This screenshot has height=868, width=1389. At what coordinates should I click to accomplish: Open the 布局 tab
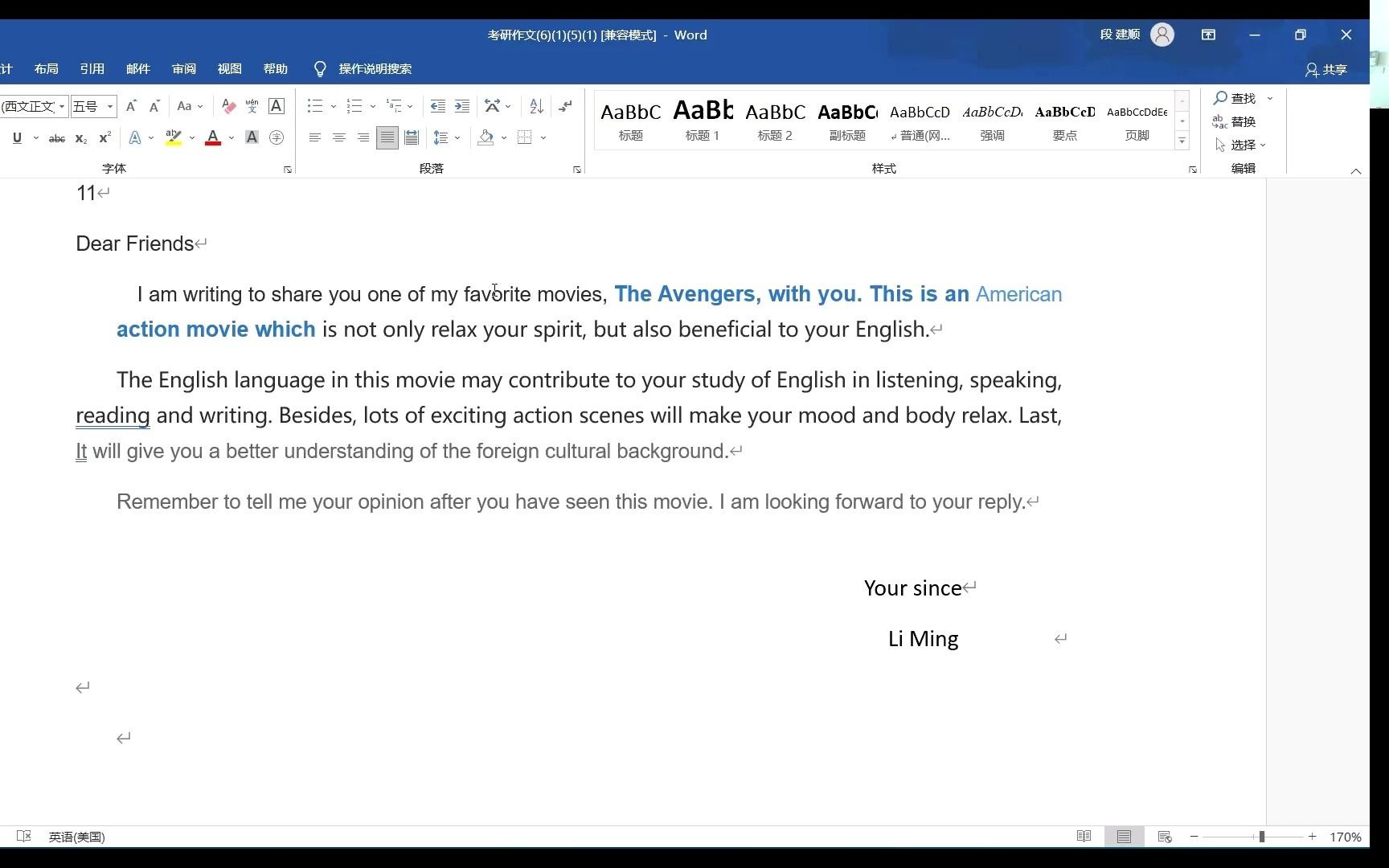click(47, 69)
